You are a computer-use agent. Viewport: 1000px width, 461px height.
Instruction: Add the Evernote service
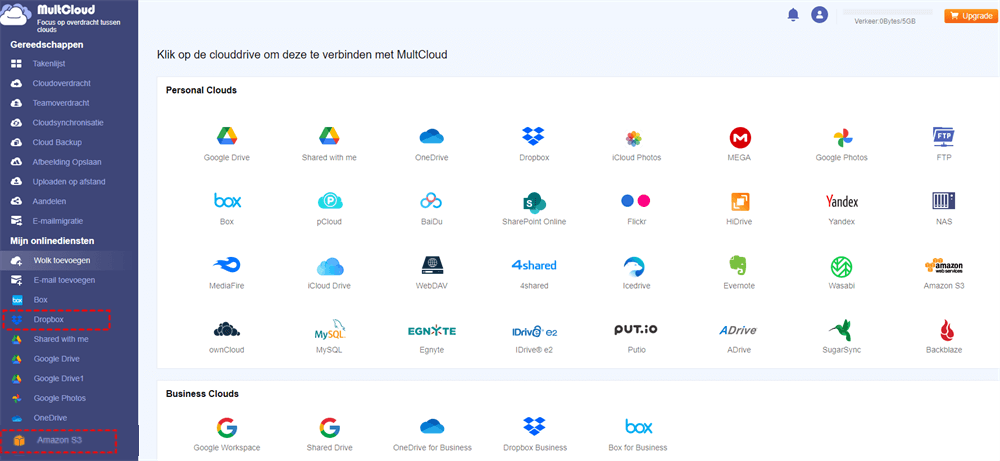pos(740,272)
